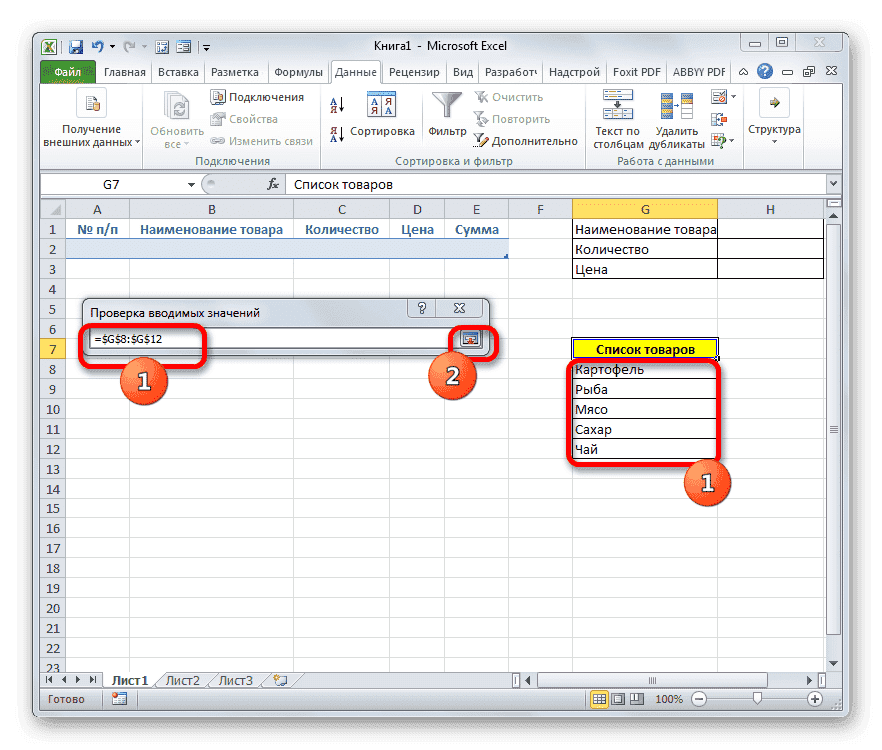Click the help question mark in the dialog
Image resolution: width=882 pixels, height=750 pixels.
tap(424, 308)
